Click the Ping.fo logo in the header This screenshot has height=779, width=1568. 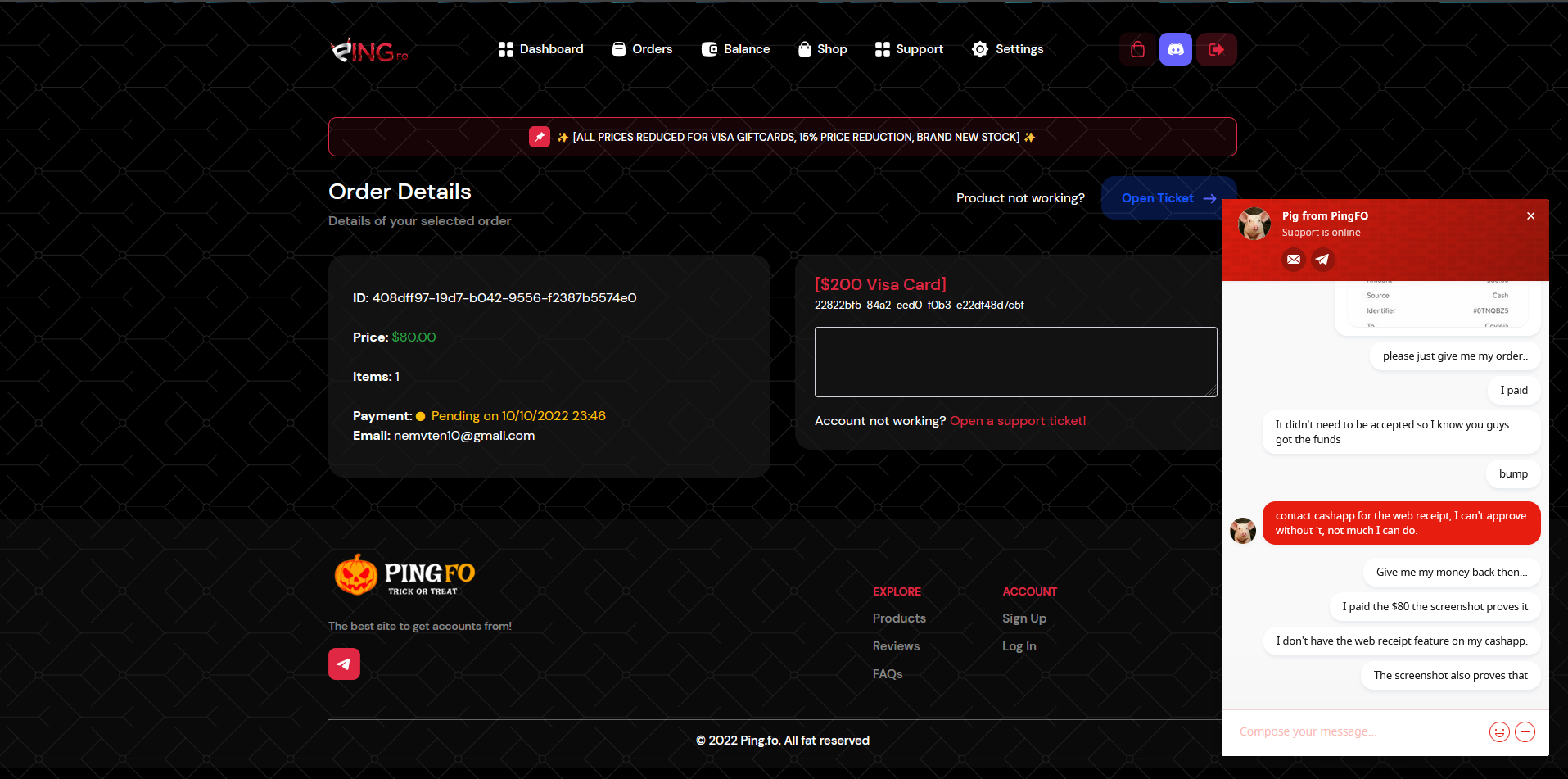(x=368, y=51)
